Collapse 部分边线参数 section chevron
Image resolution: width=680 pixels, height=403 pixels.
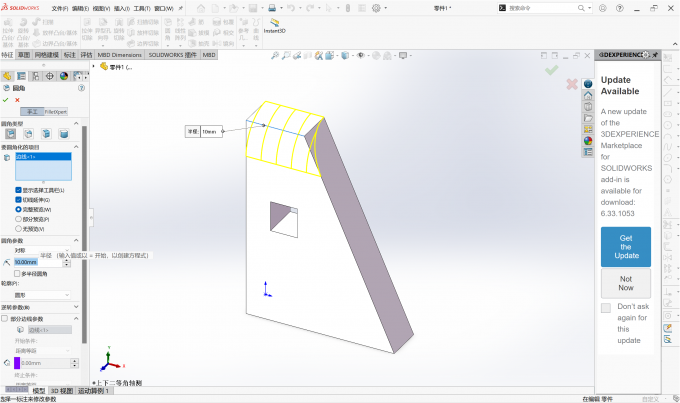76,318
